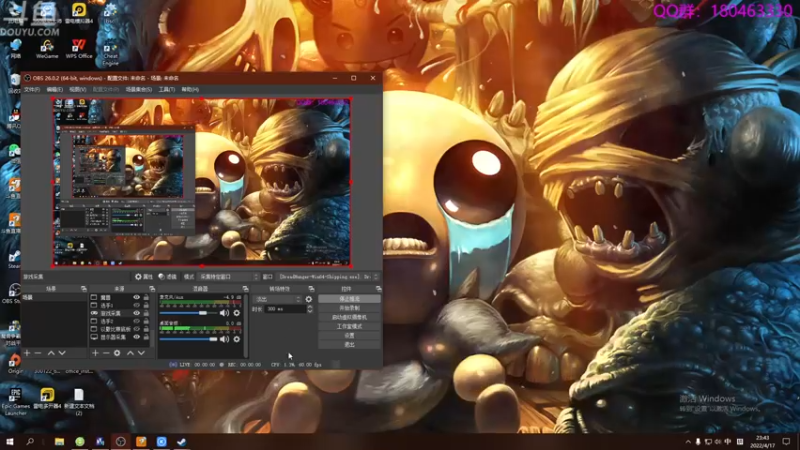Open Steam from the taskbar
Screen dimensions: 800x450
[182, 442]
